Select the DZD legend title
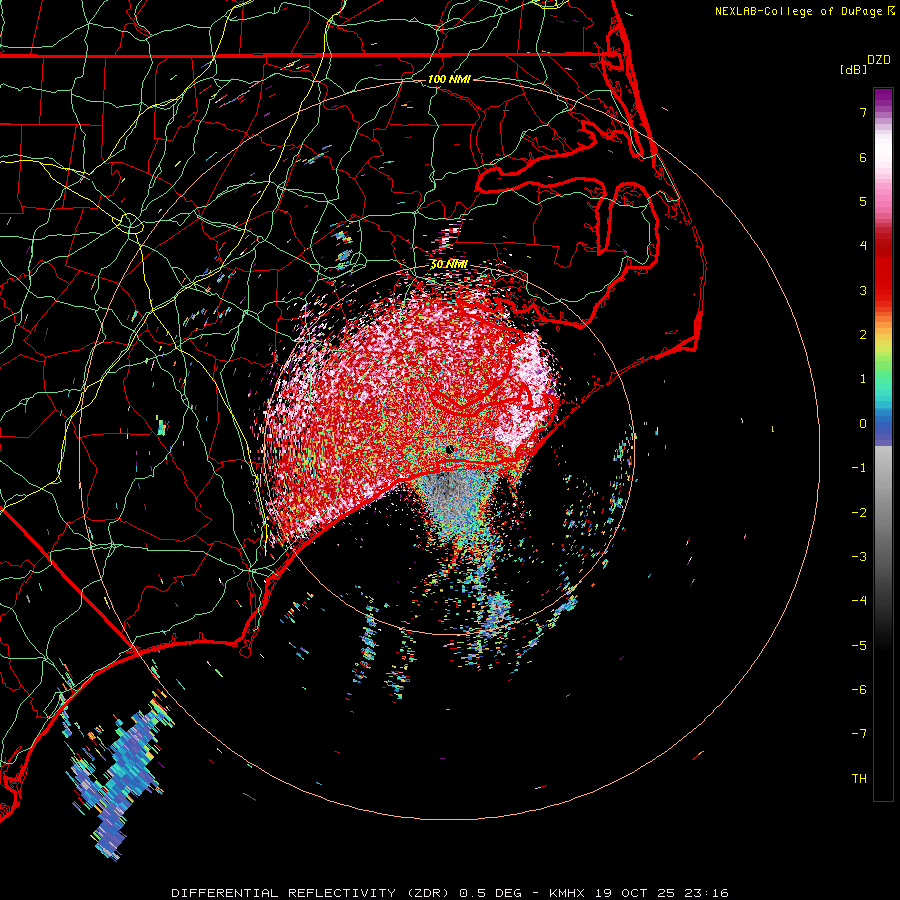Viewport: 900px width, 900px height. [879, 60]
